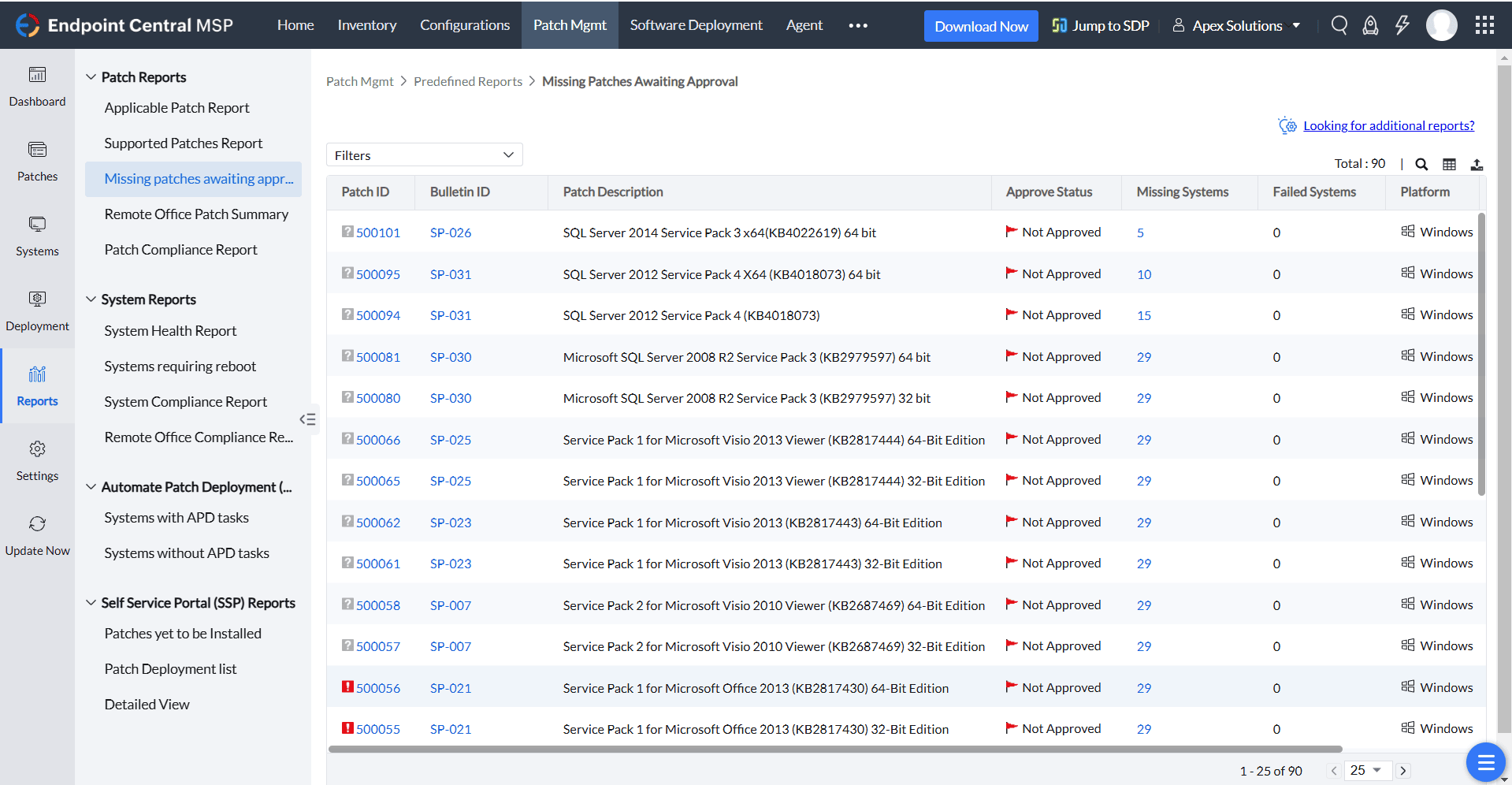Open the Inventory menu
This screenshot has width=1512, height=785.
coord(366,24)
